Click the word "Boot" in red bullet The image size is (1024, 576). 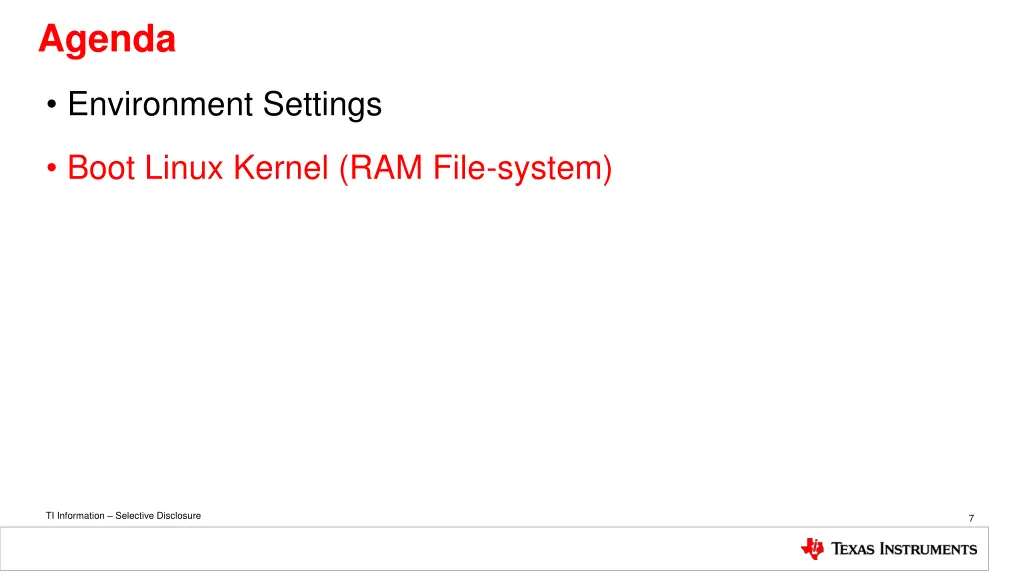point(101,167)
